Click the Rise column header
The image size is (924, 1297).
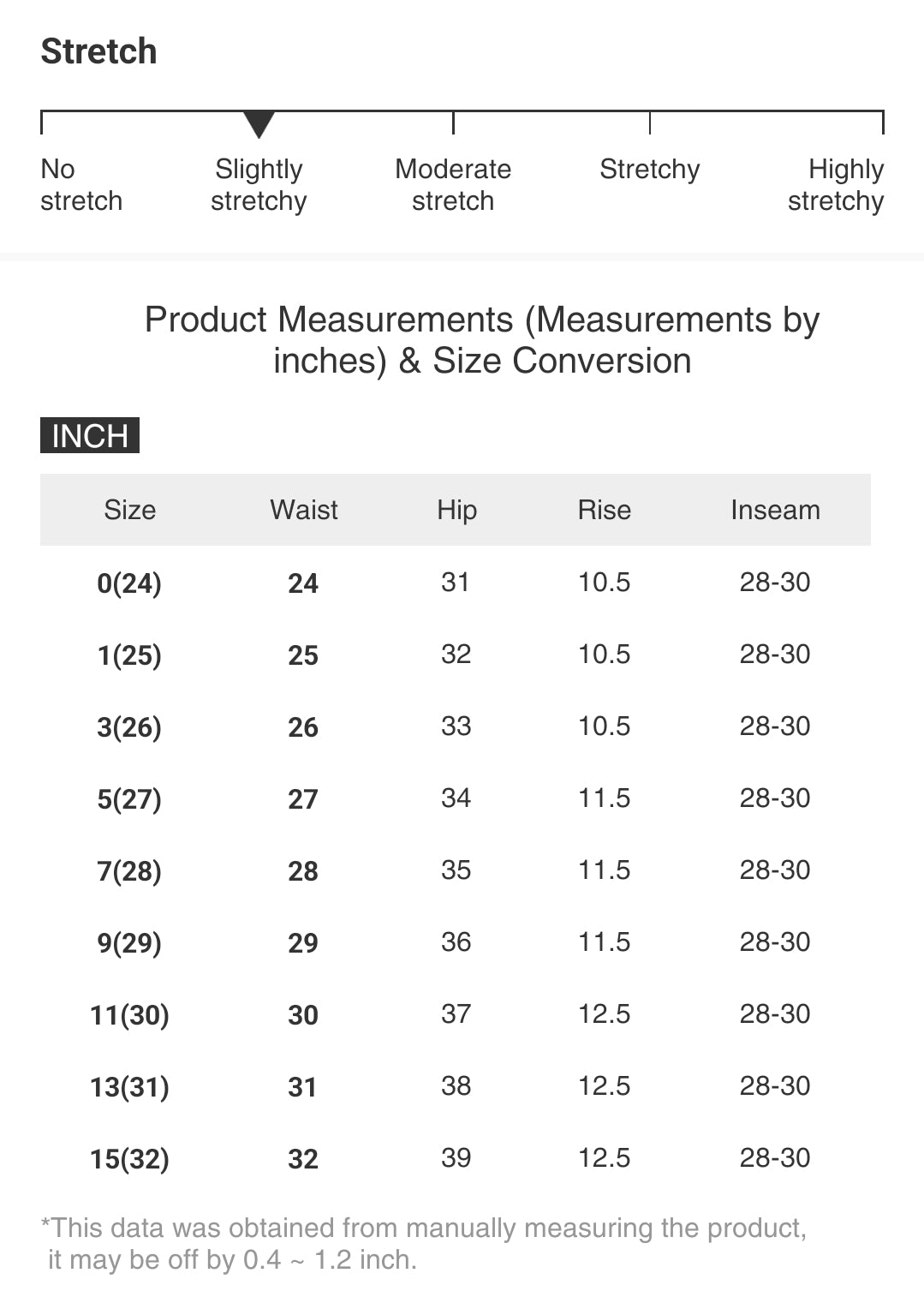[605, 510]
